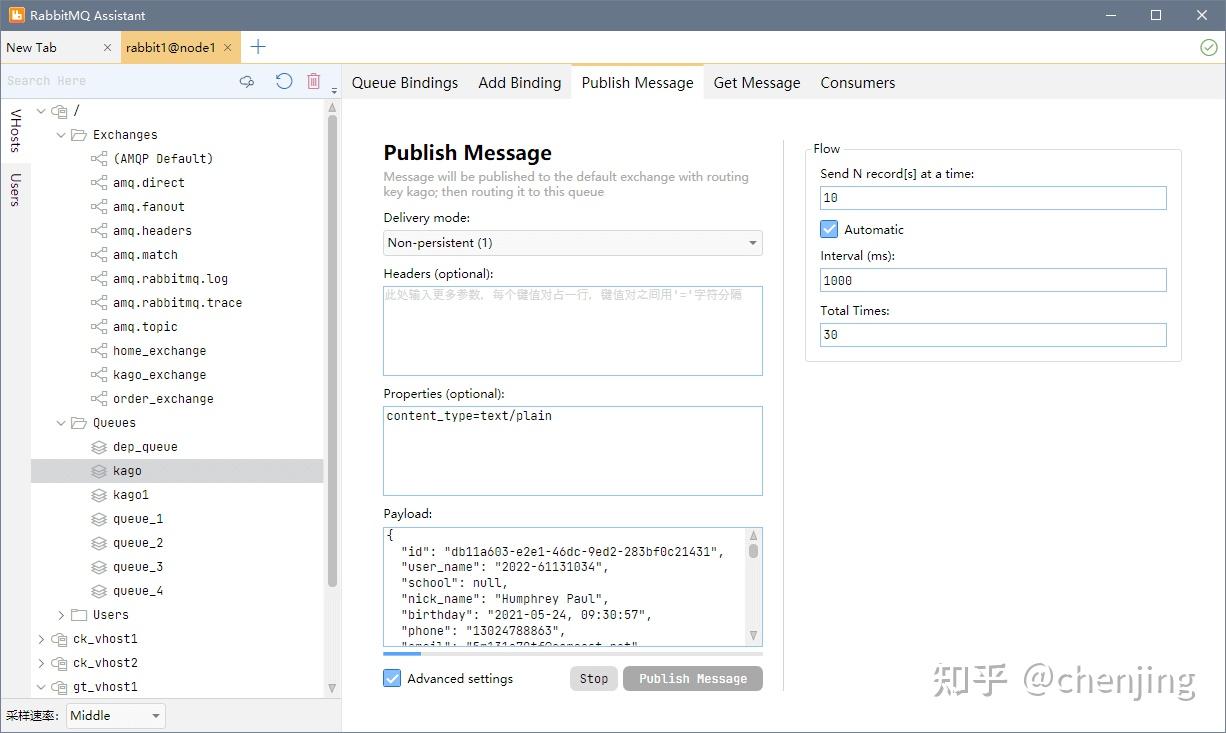The image size is (1226, 733).
Task: Click the exchange icon beside amq.topic
Action: [x=98, y=327]
